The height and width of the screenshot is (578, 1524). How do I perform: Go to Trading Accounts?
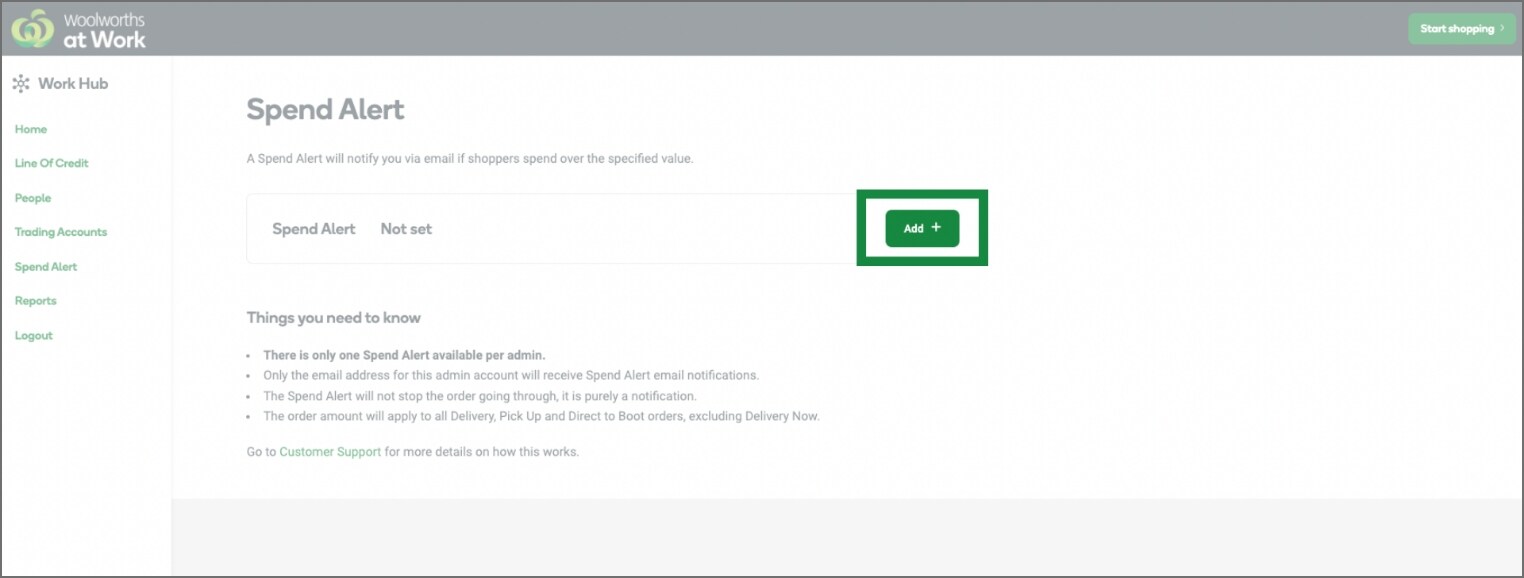(60, 232)
